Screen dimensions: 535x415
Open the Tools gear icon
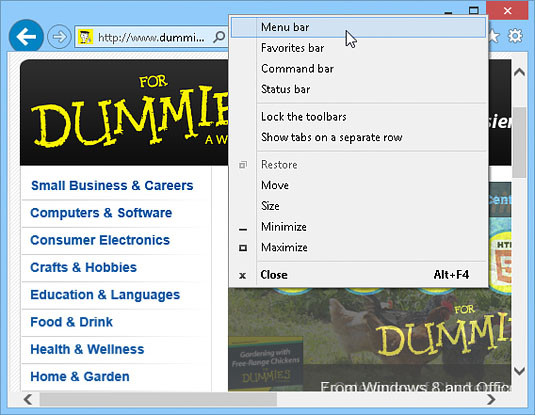click(515, 36)
